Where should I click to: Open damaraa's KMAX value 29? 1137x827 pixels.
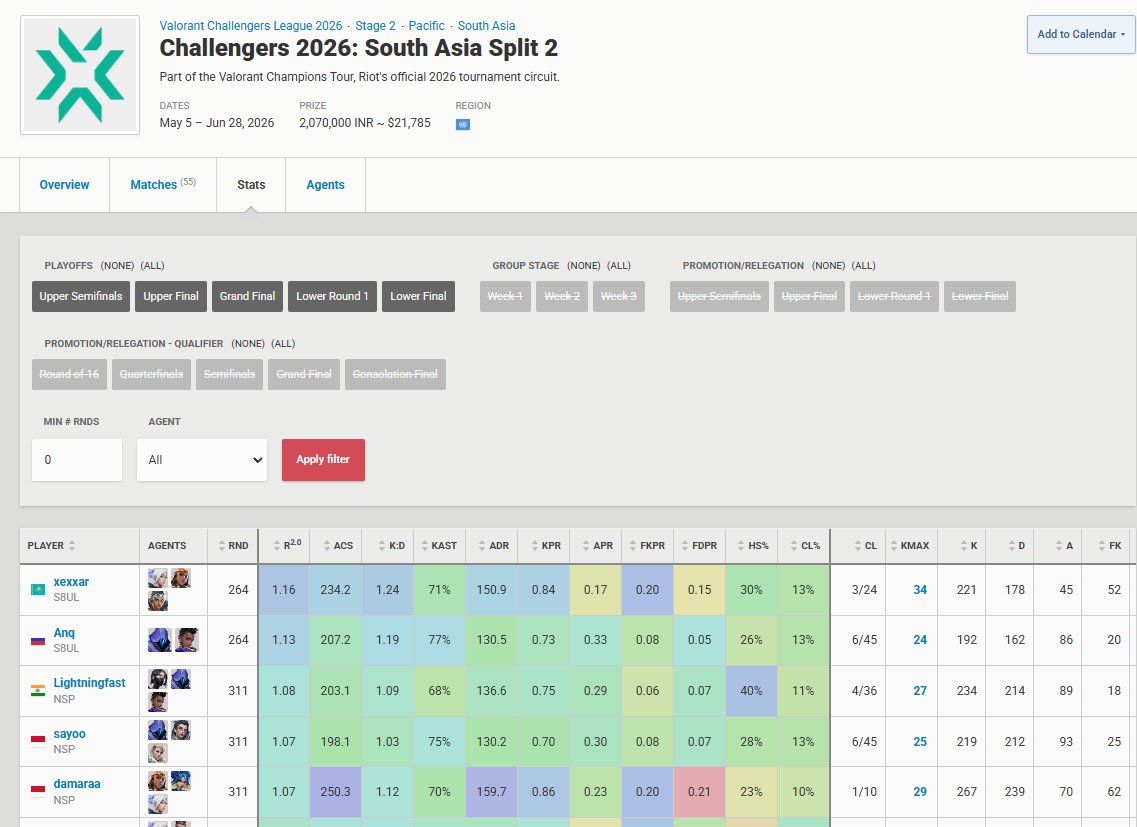click(919, 791)
